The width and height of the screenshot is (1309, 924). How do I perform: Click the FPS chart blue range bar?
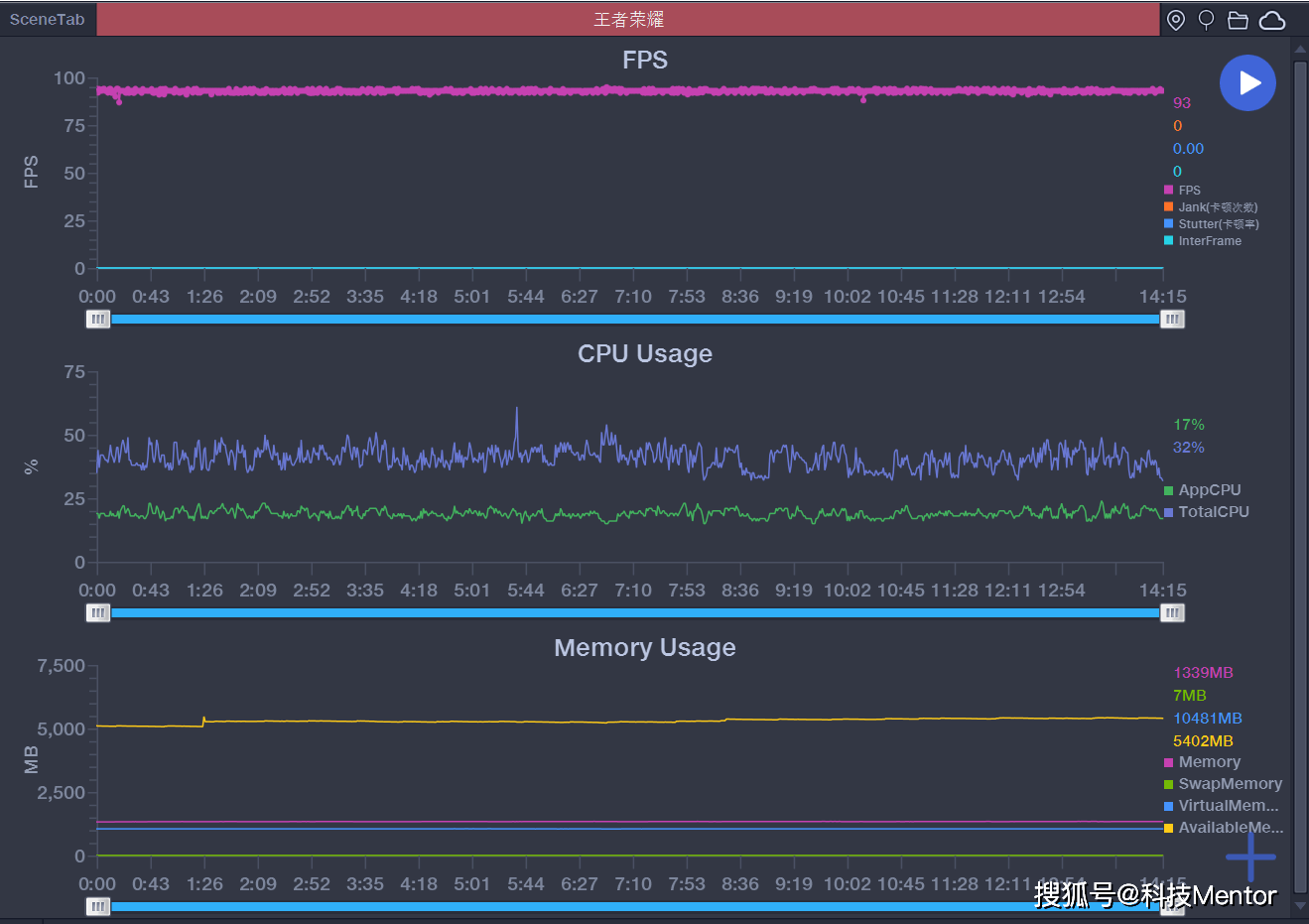pos(635,319)
